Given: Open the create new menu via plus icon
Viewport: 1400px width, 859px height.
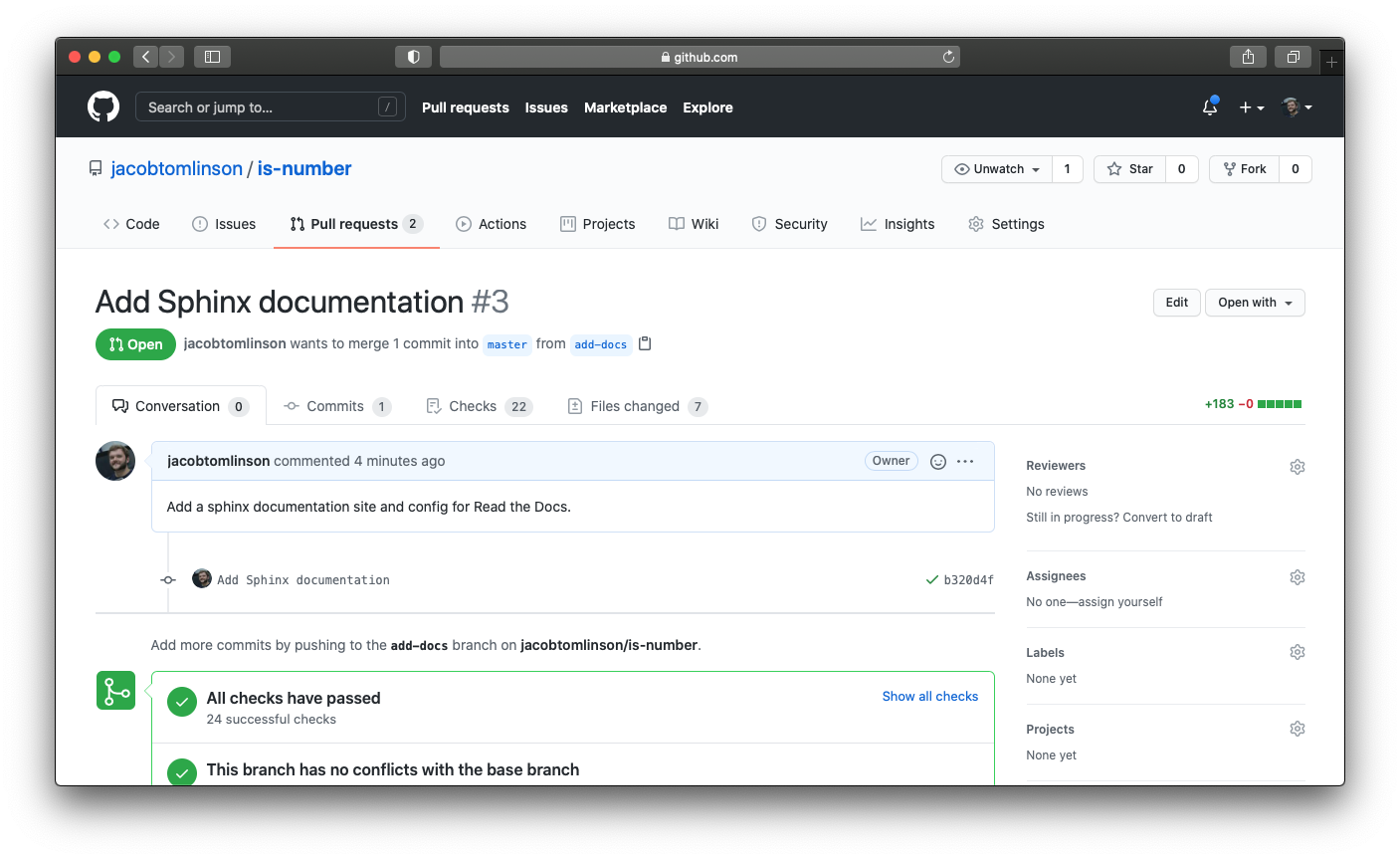Looking at the screenshot, I should [x=1251, y=107].
